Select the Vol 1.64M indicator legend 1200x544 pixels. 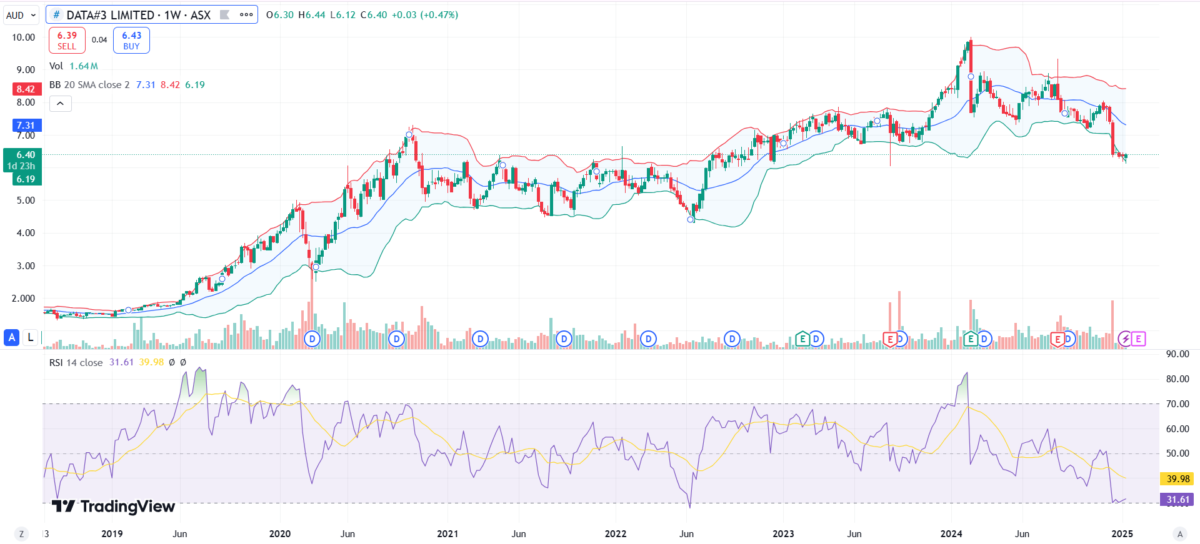(x=74, y=66)
